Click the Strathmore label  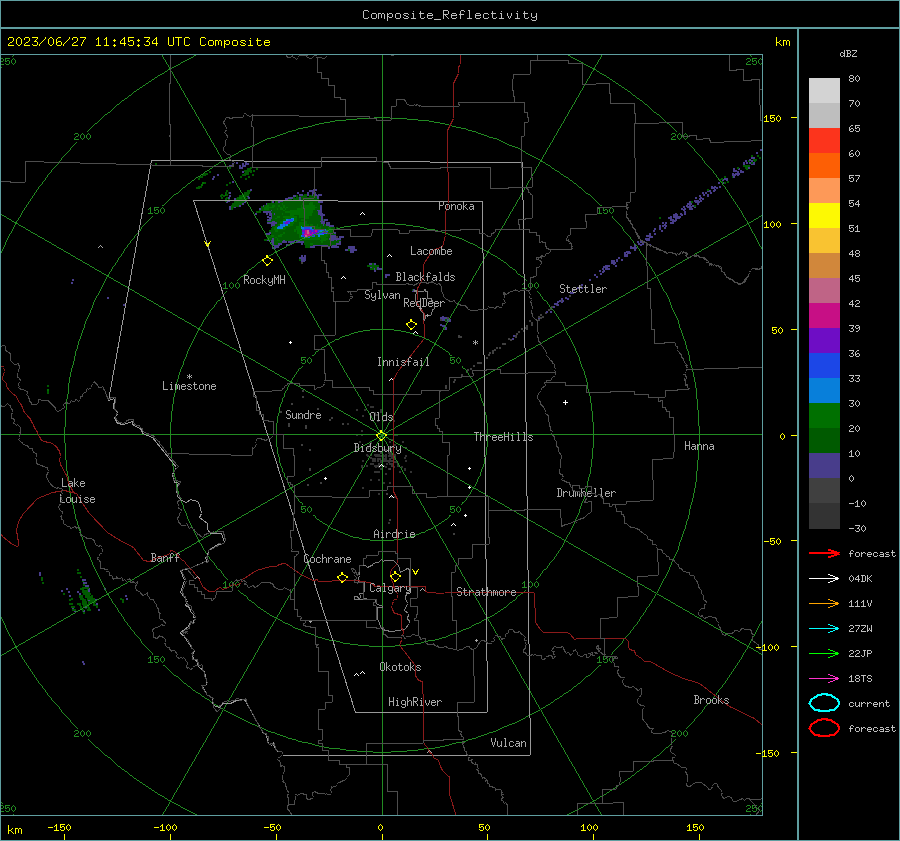coord(486,592)
